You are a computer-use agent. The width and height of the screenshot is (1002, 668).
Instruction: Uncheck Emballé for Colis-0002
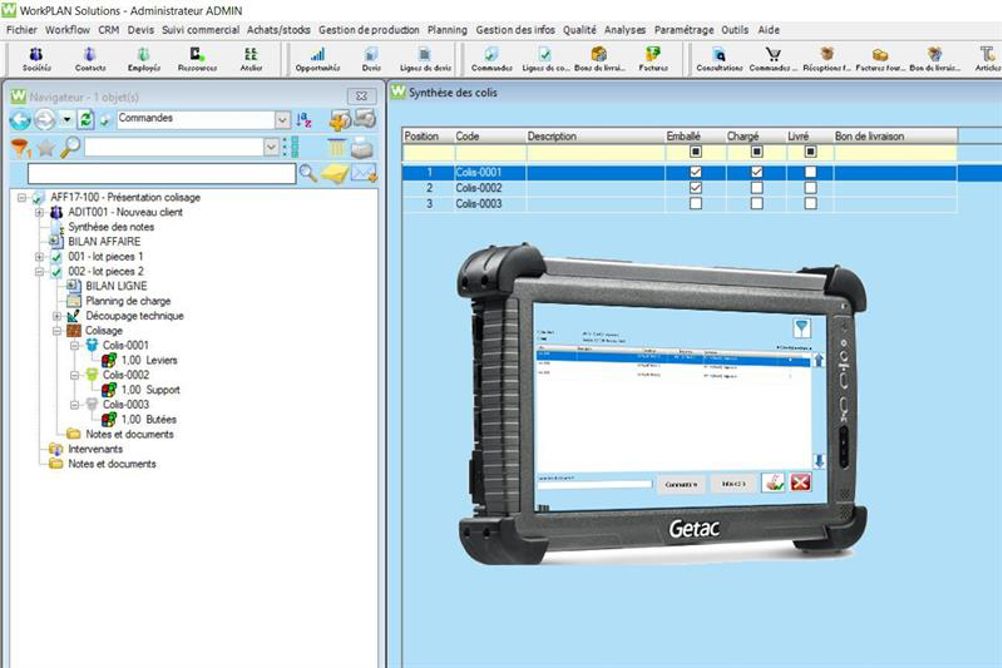[x=696, y=188]
